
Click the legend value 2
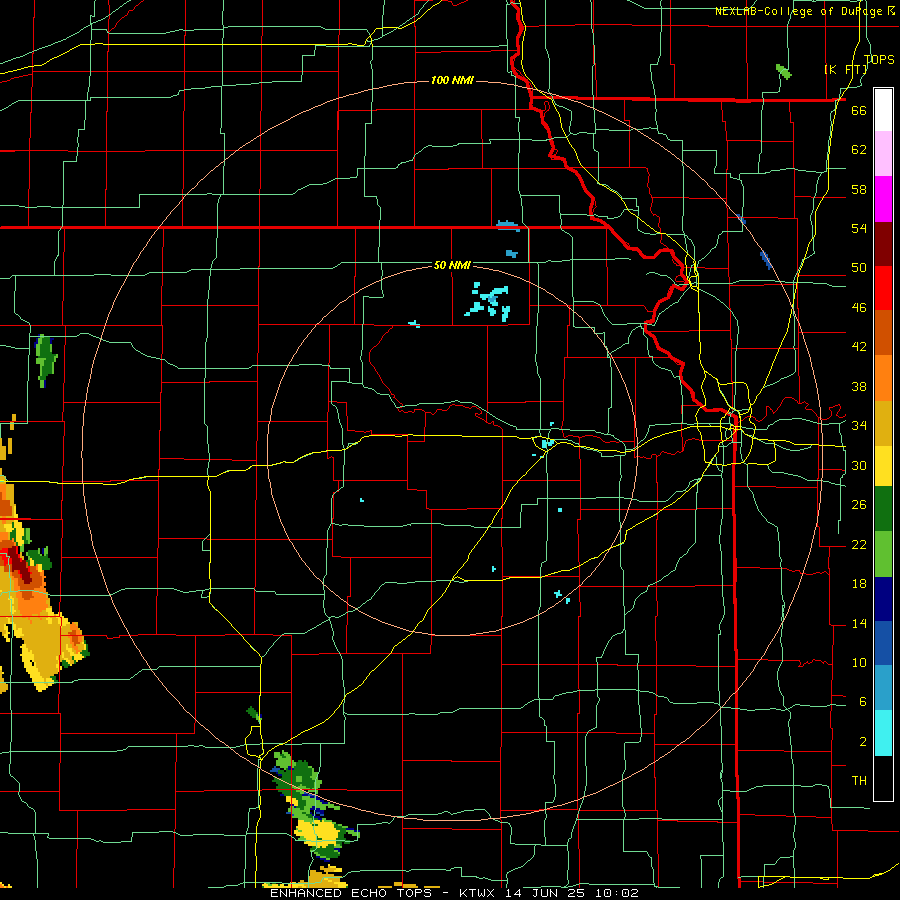[x=862, y=742]
